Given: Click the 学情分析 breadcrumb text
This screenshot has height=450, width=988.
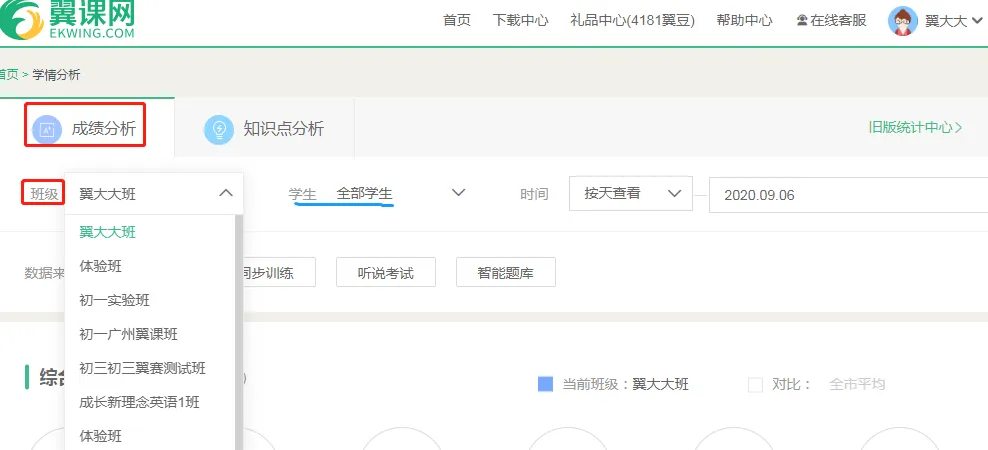Looking at the screenshot, I should point(57,75).
